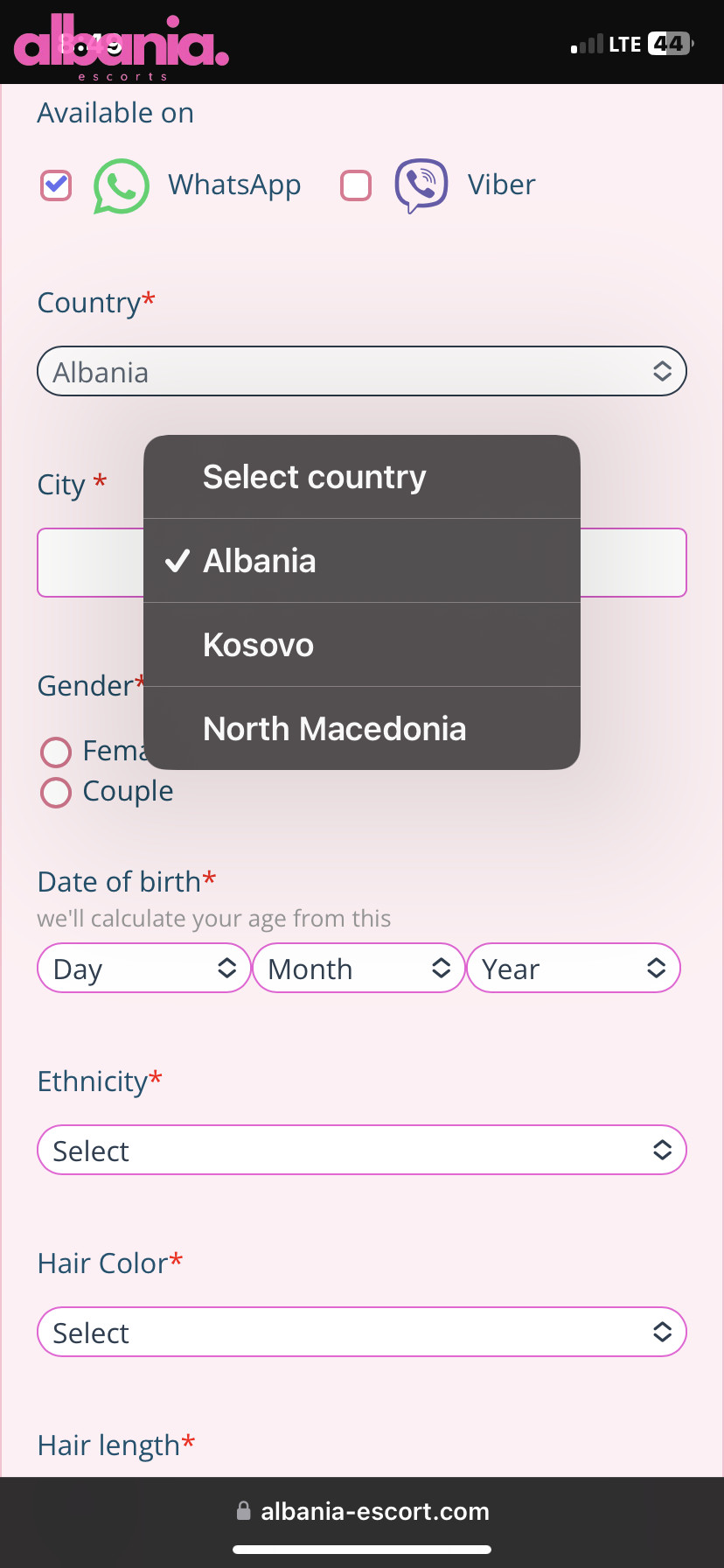Uncheck the WhatsApp checkbox

56,185
